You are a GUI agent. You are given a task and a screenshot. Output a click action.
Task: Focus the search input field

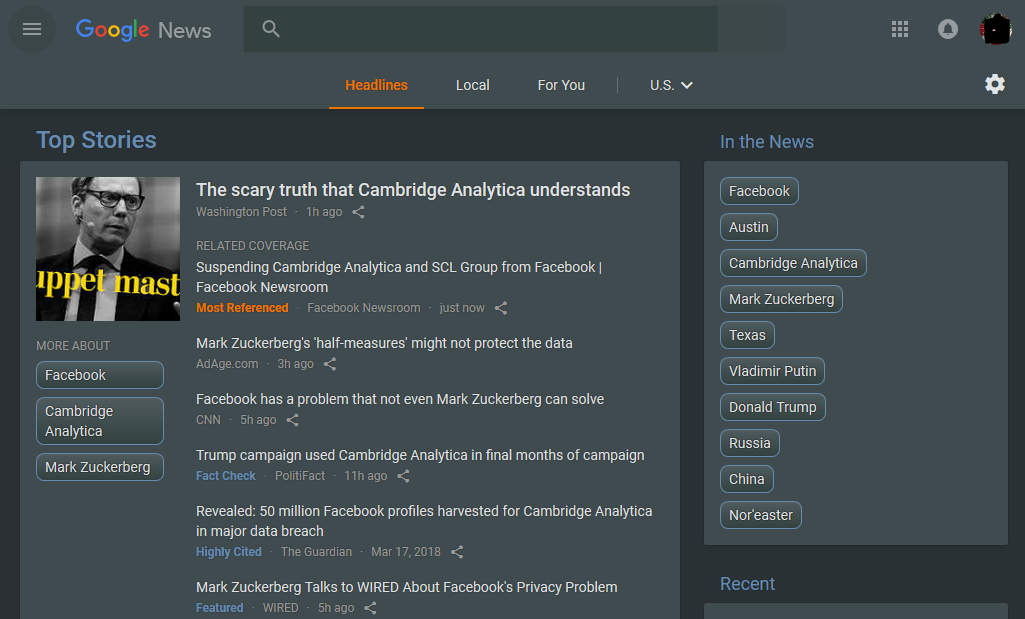[480, 29]
